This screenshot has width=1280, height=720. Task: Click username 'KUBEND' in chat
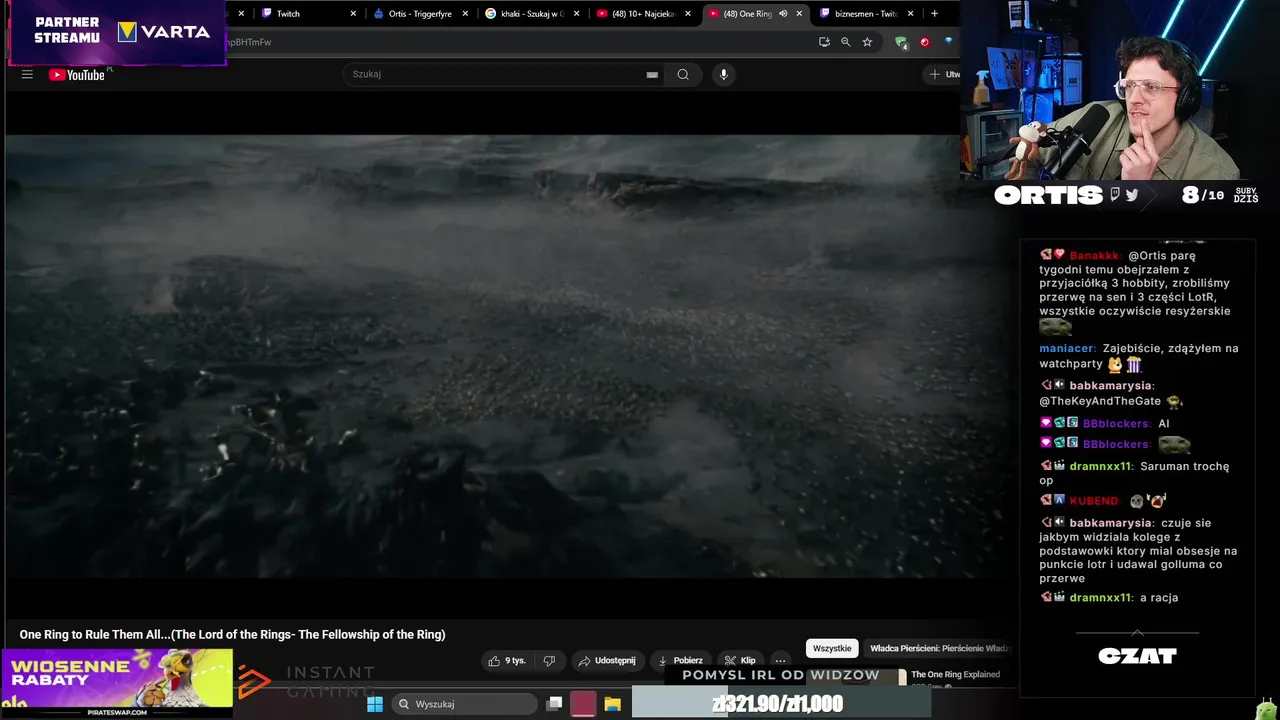tap(1094, 501)
